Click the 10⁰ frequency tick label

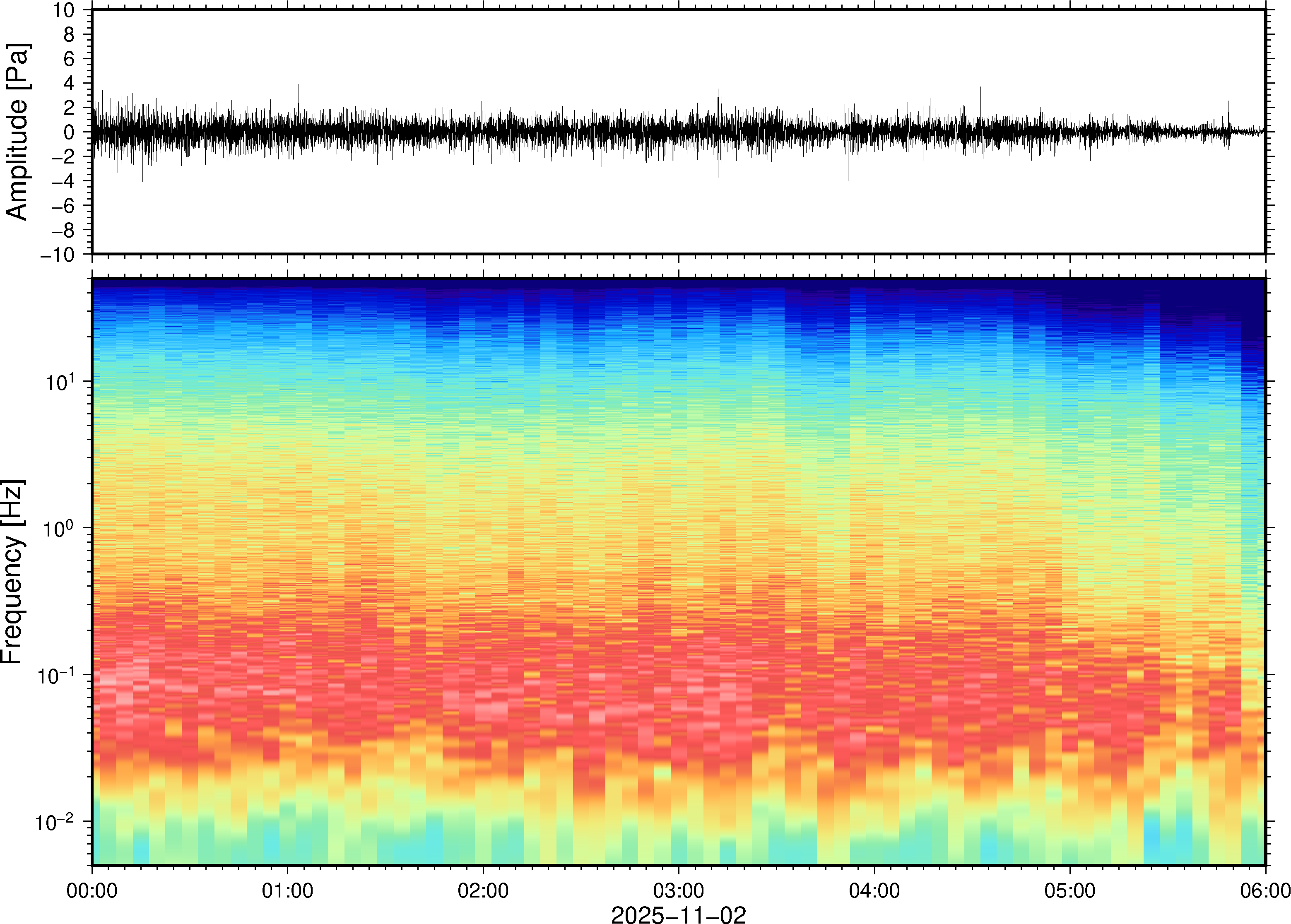point(59,529)
